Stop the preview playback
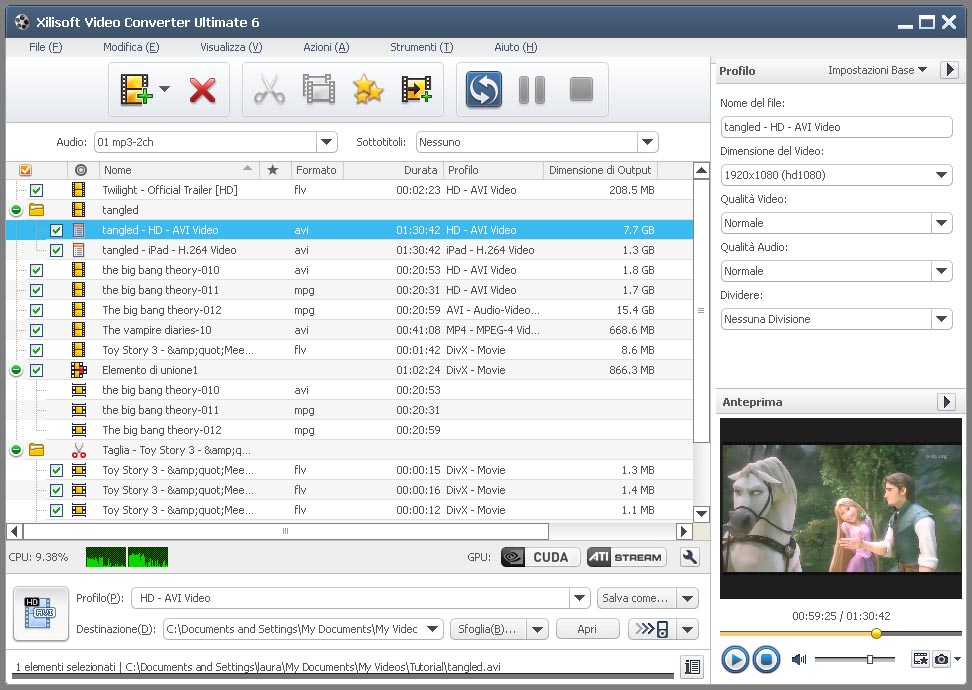 click(x=766, y=659)
